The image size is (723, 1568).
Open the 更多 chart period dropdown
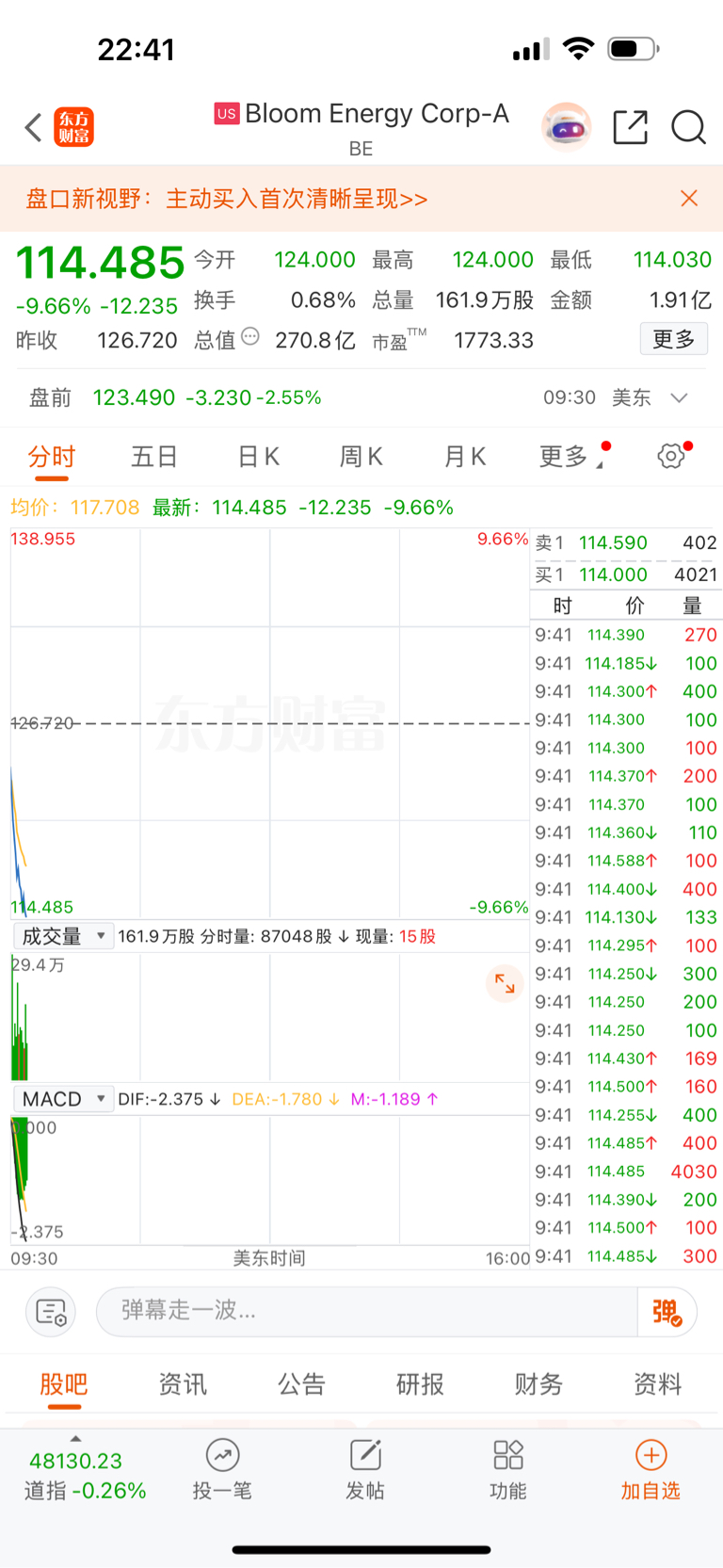point(572,457)
